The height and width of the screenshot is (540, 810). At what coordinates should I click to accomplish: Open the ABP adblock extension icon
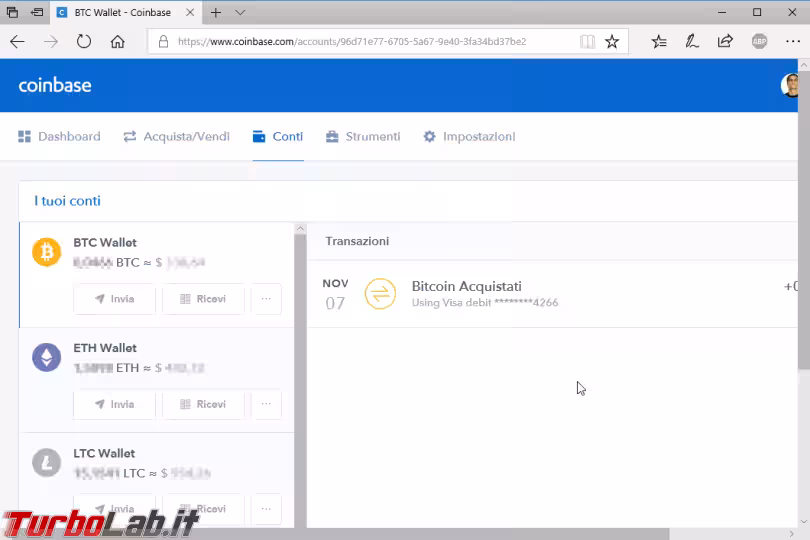759,41
